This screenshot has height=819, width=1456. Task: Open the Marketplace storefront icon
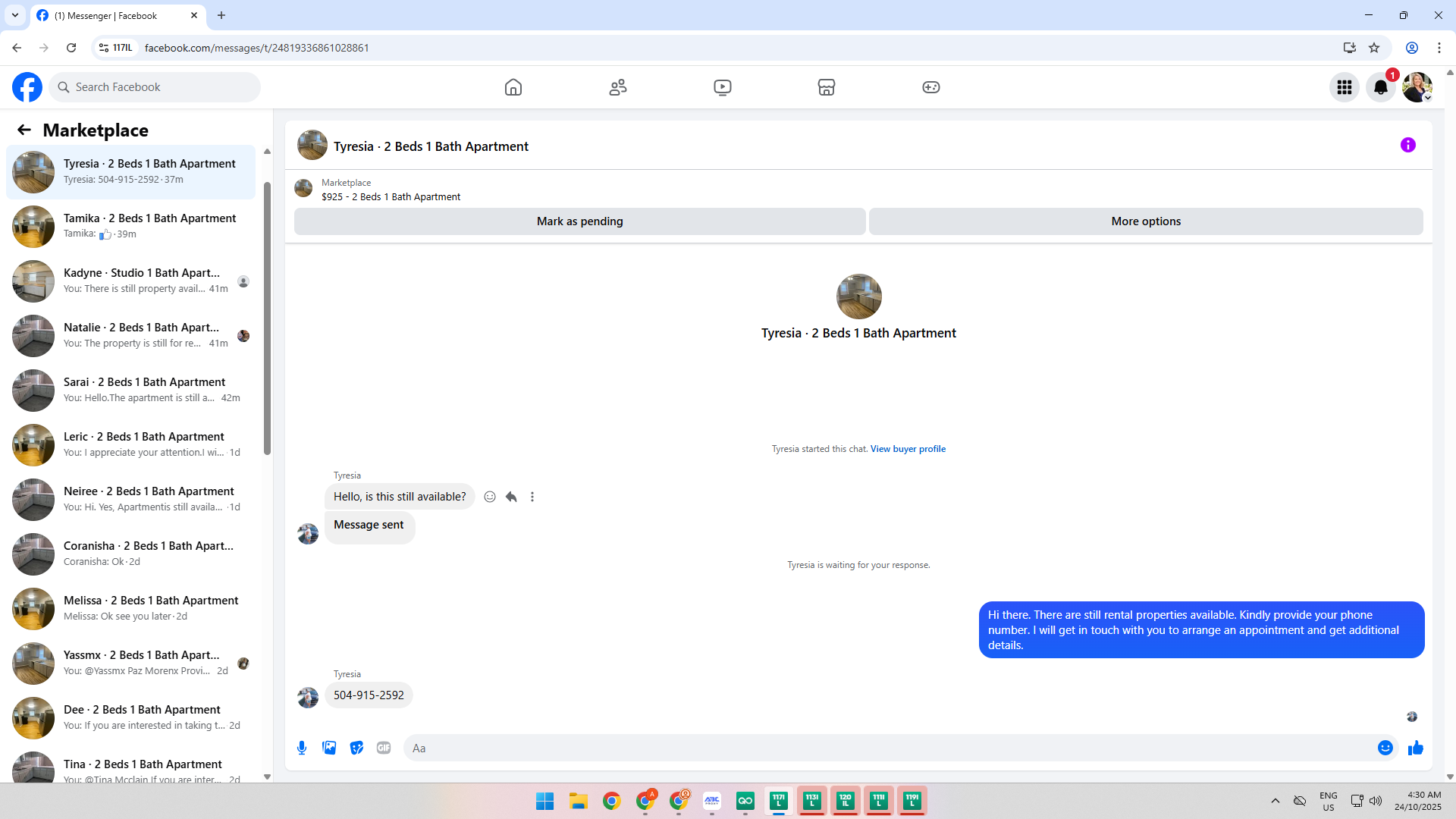[x=827, y=87]
